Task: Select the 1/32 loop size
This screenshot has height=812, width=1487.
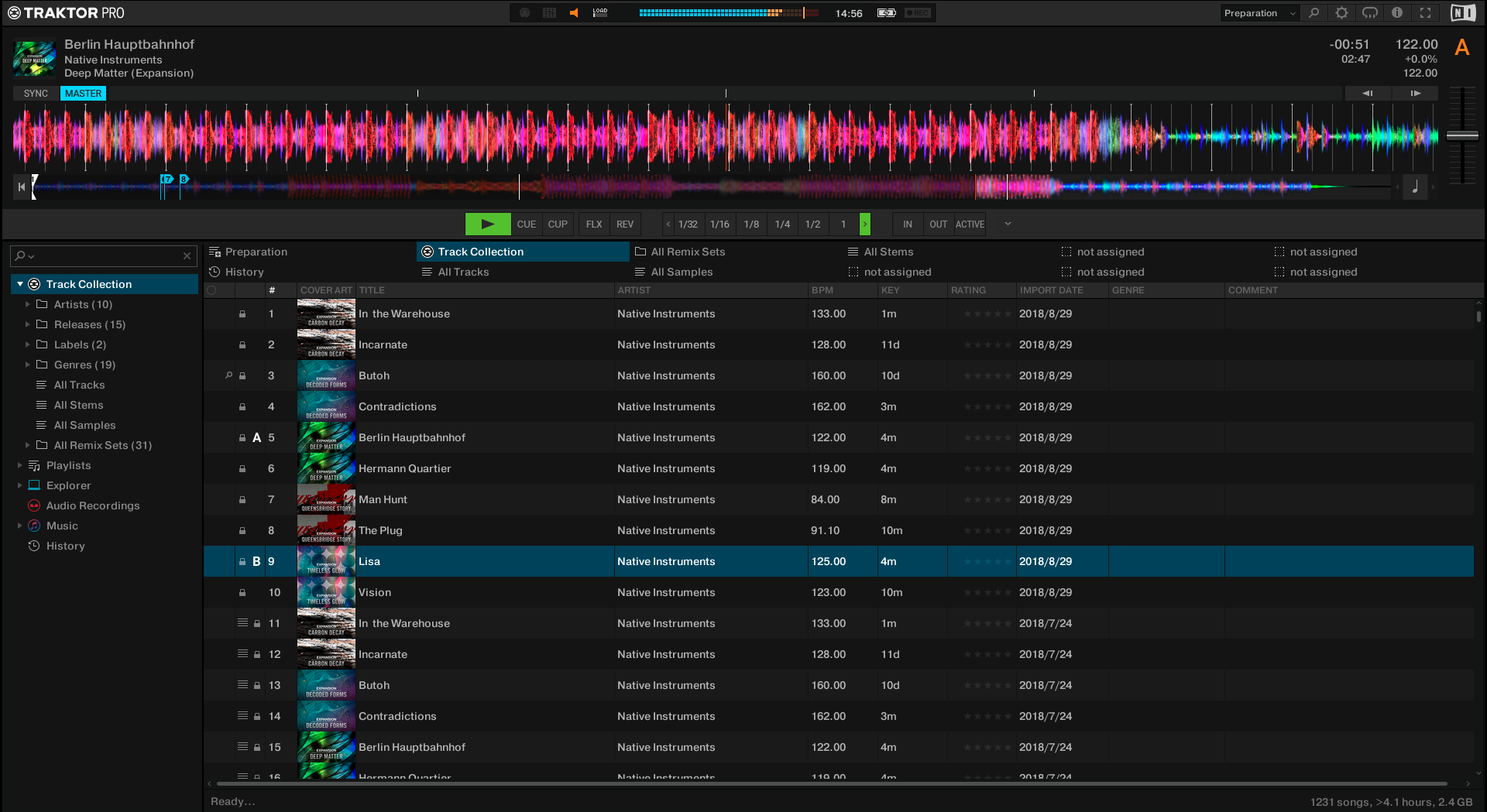Action: coord(688,224)
